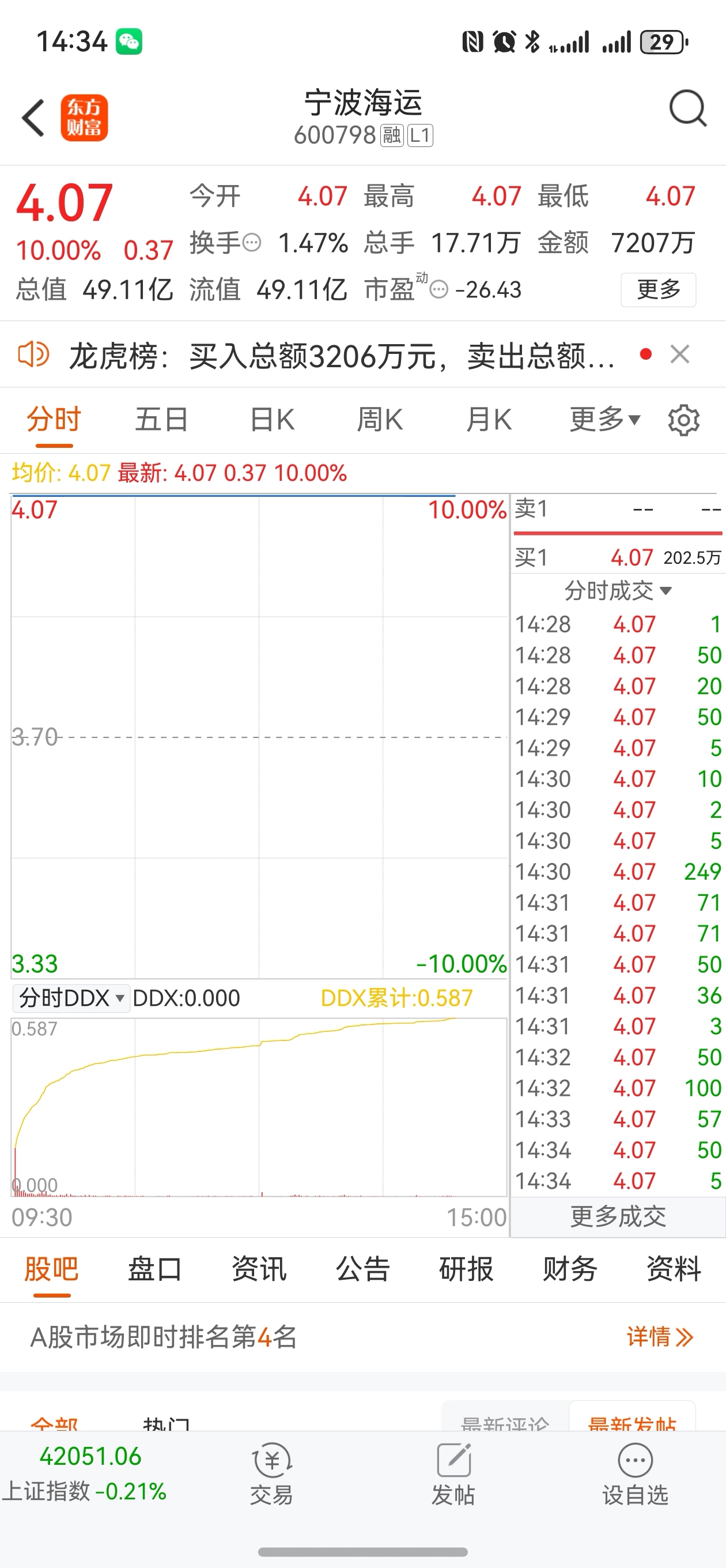Viewport: 726px width, 1568px height.
Task: Tap the 融 margin badge
Action: (392, 135)
